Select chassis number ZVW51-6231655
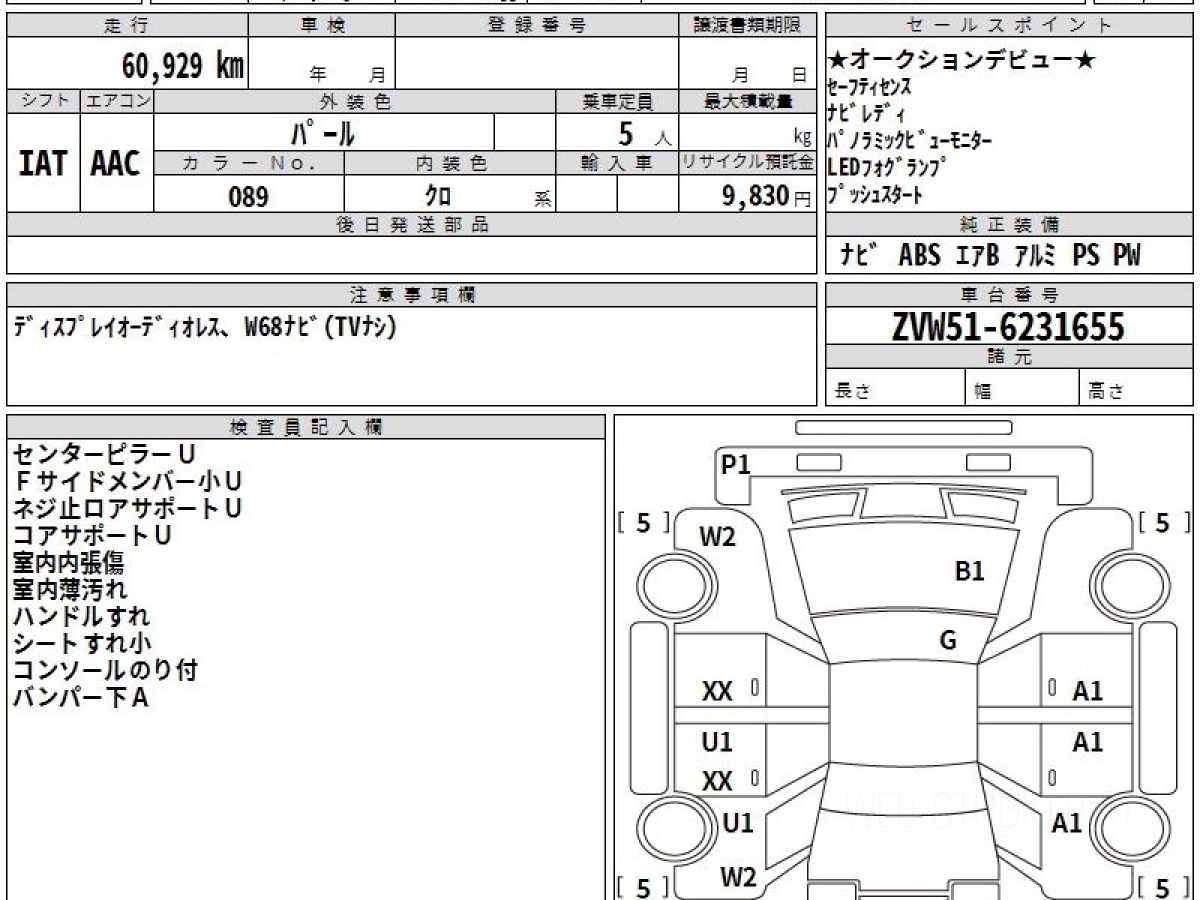The height and width of the screenshot is (900, 1200). click(1008, 326)
